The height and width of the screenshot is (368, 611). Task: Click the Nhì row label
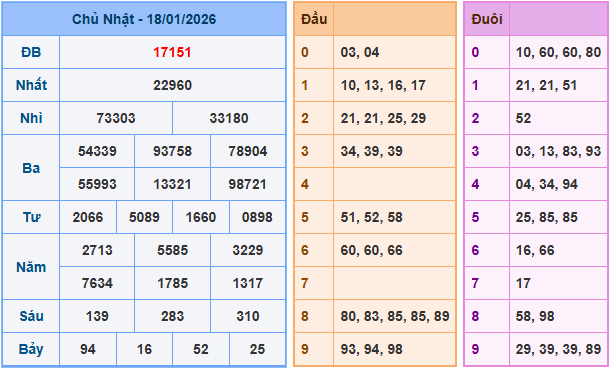(x=31, y=118)
